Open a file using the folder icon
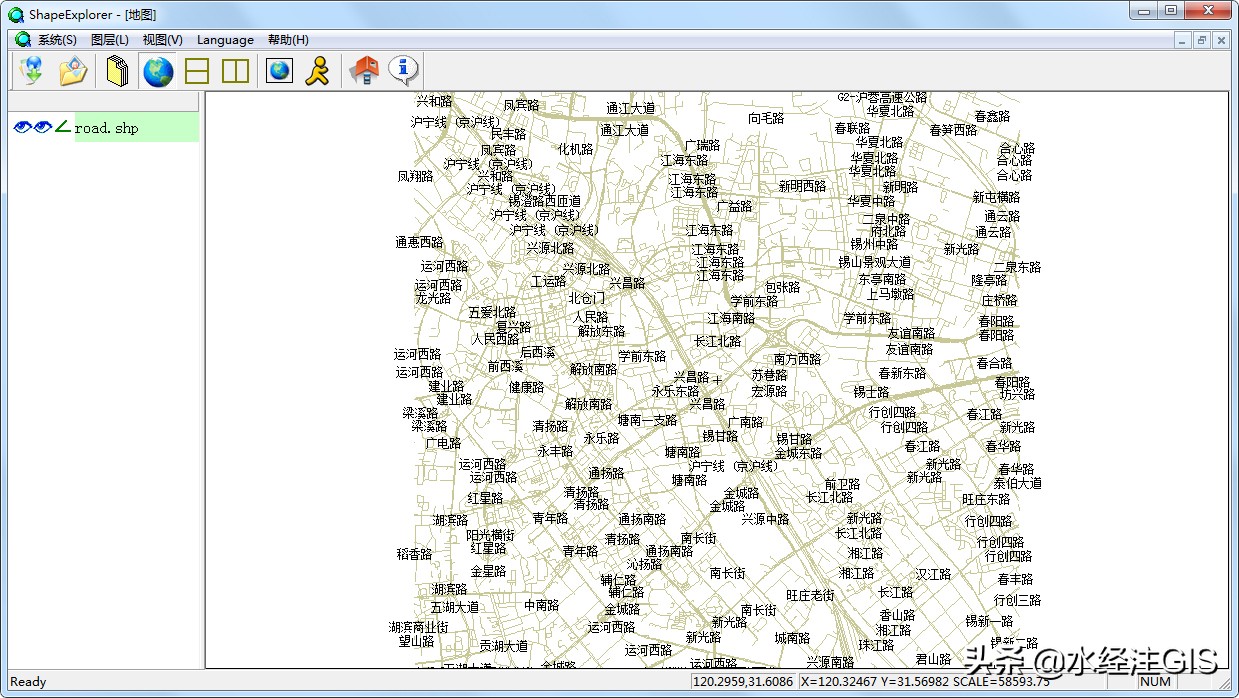 click(x=72, y=70)
